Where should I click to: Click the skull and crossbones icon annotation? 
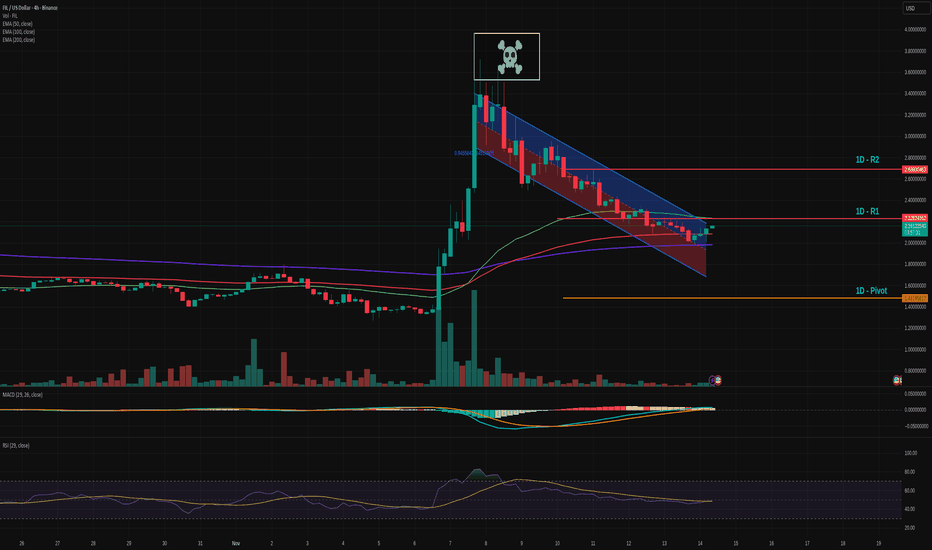[506, 57]
